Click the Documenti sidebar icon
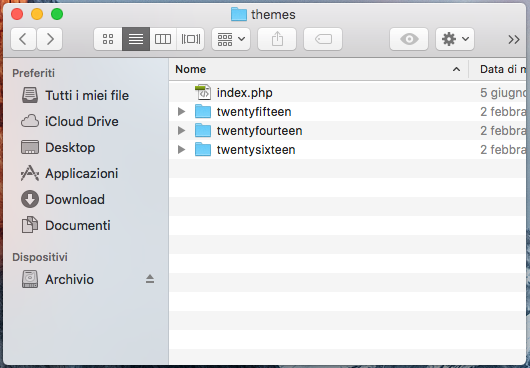 click(x=30, y=225)
